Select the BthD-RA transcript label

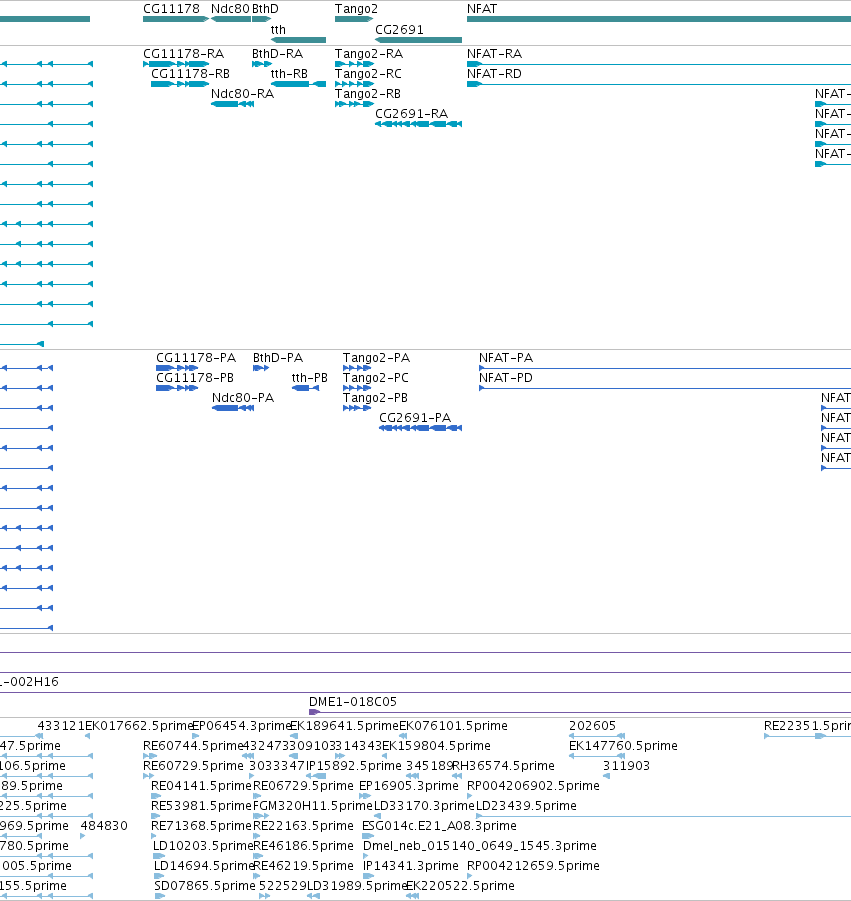[278, 54]
